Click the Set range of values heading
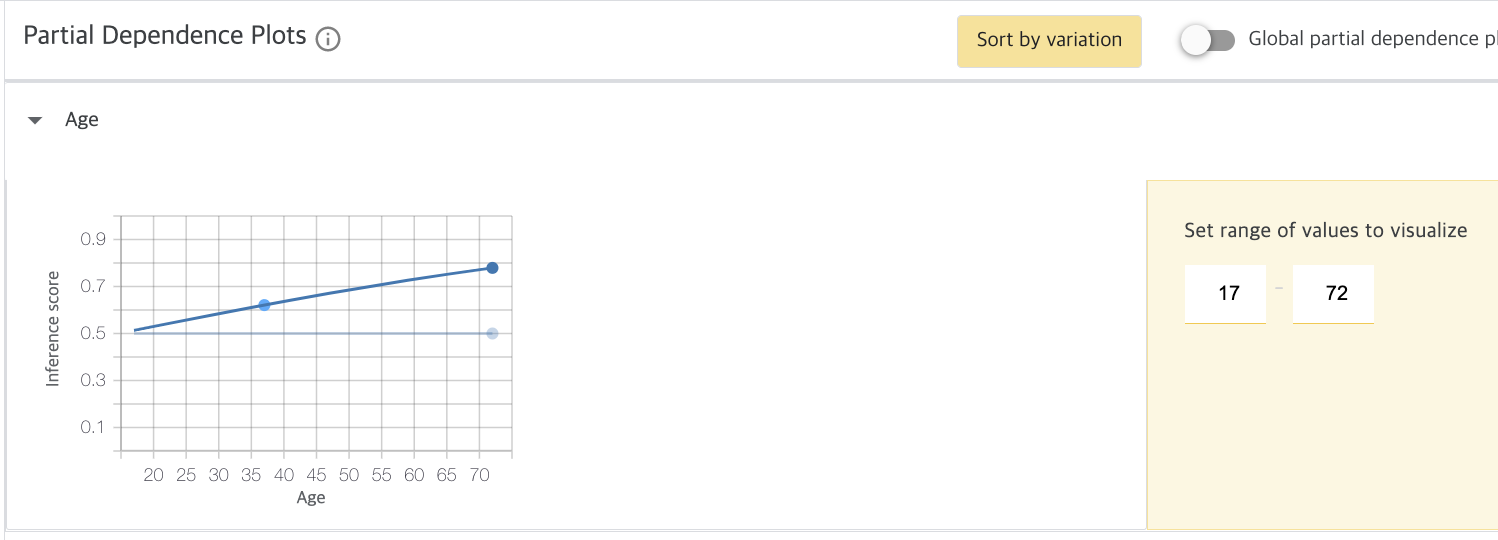Viewport: 1498px width, 540px height. (x=1326, y=231)
